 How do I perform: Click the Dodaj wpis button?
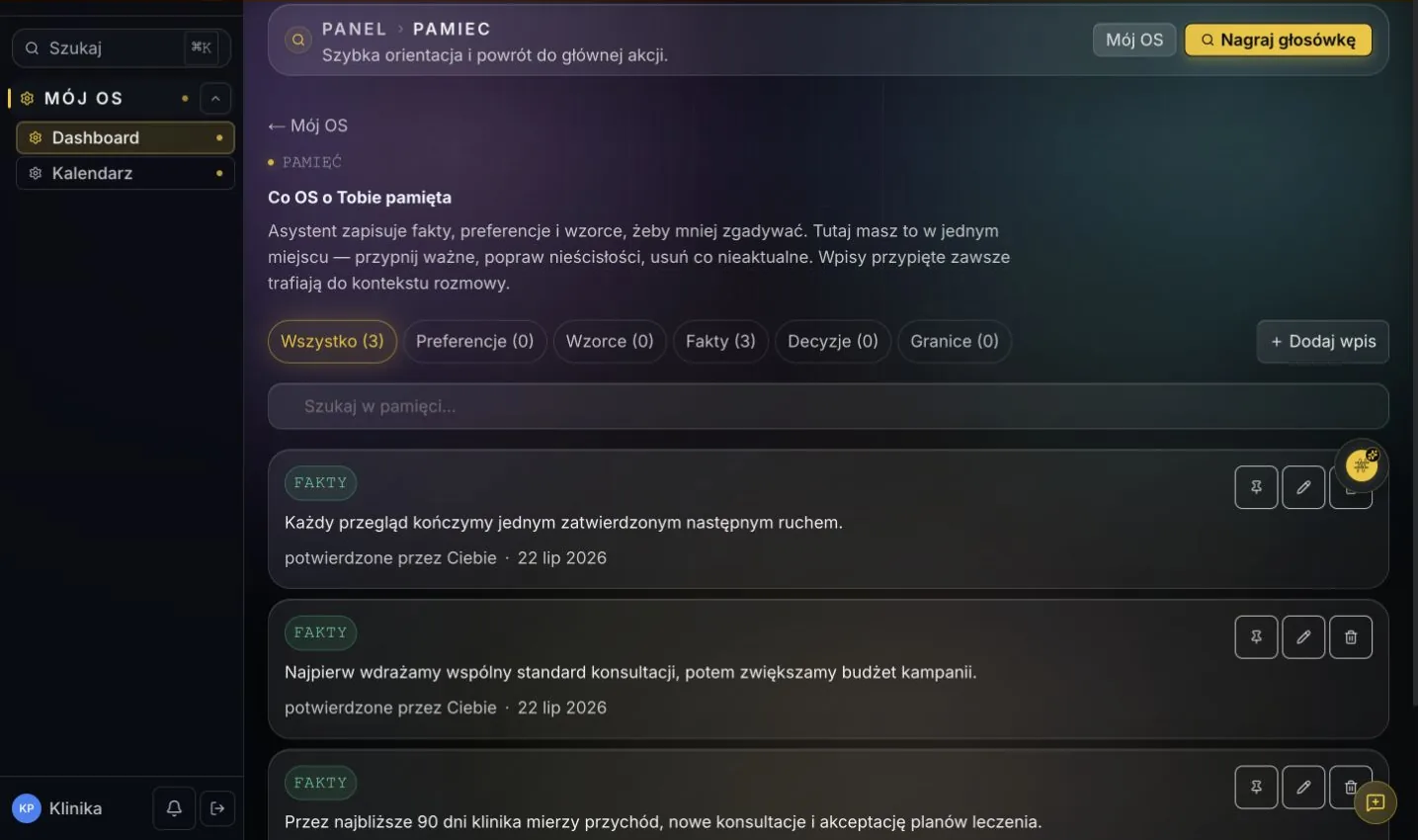(x=1323, y=341)
